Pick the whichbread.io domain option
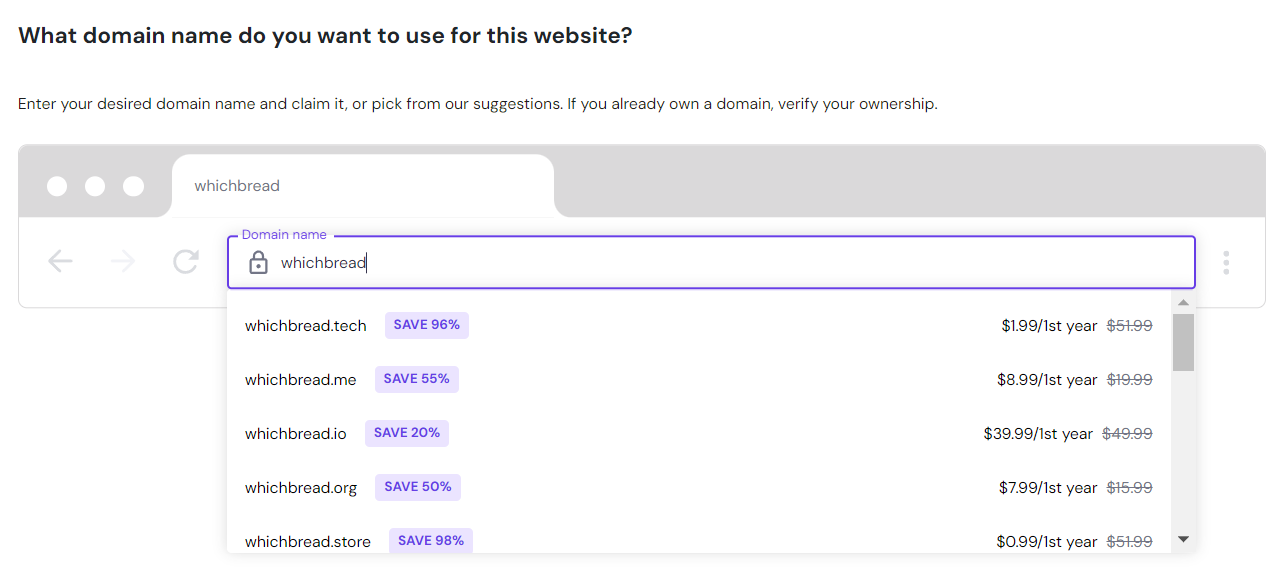 (x=296, y=433)
